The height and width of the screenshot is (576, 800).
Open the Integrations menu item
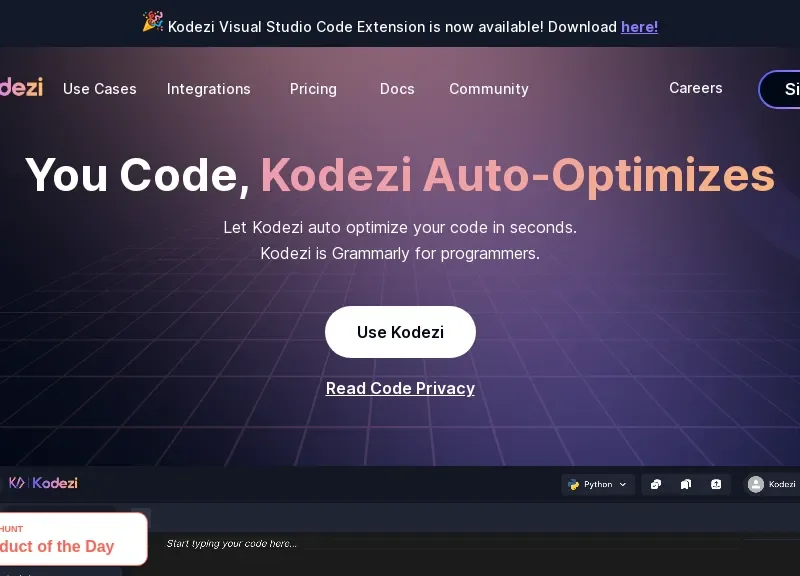pyautogui.click(x=209, y=89)
